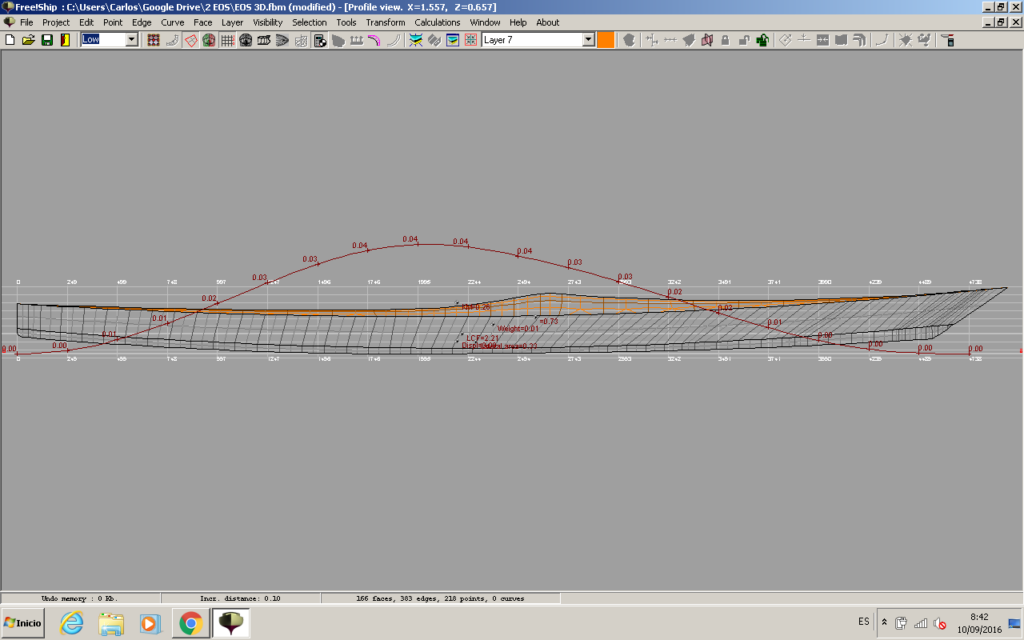The height and width of the screenshot is (640, 1024).
Task: Open the precision dropdown showing Low
Action: point(131,40)
